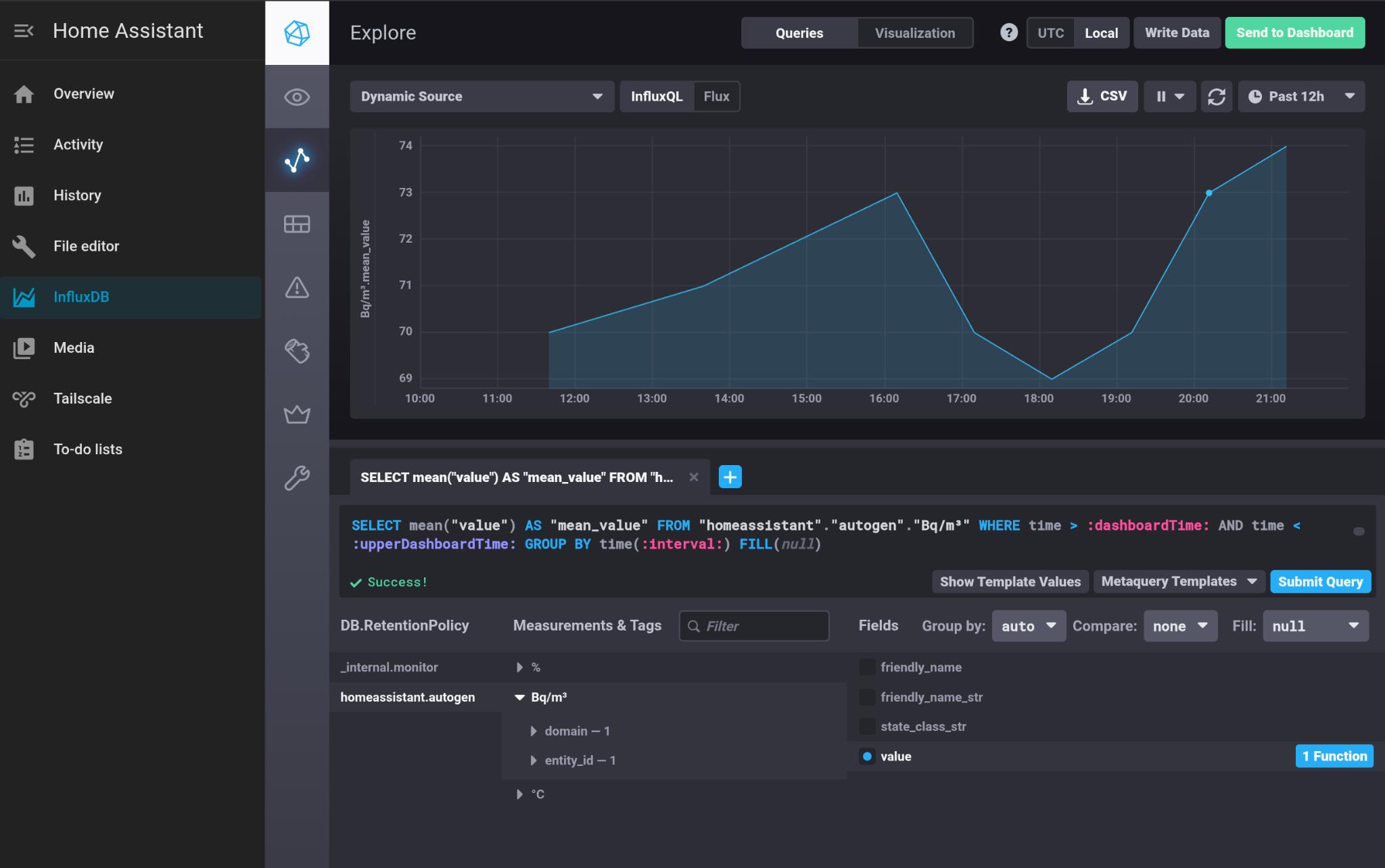This screenshot has width=1385, height=868.
Task: Collapse the Home Assistant sidebar menu icon
Action: point(24,31)
